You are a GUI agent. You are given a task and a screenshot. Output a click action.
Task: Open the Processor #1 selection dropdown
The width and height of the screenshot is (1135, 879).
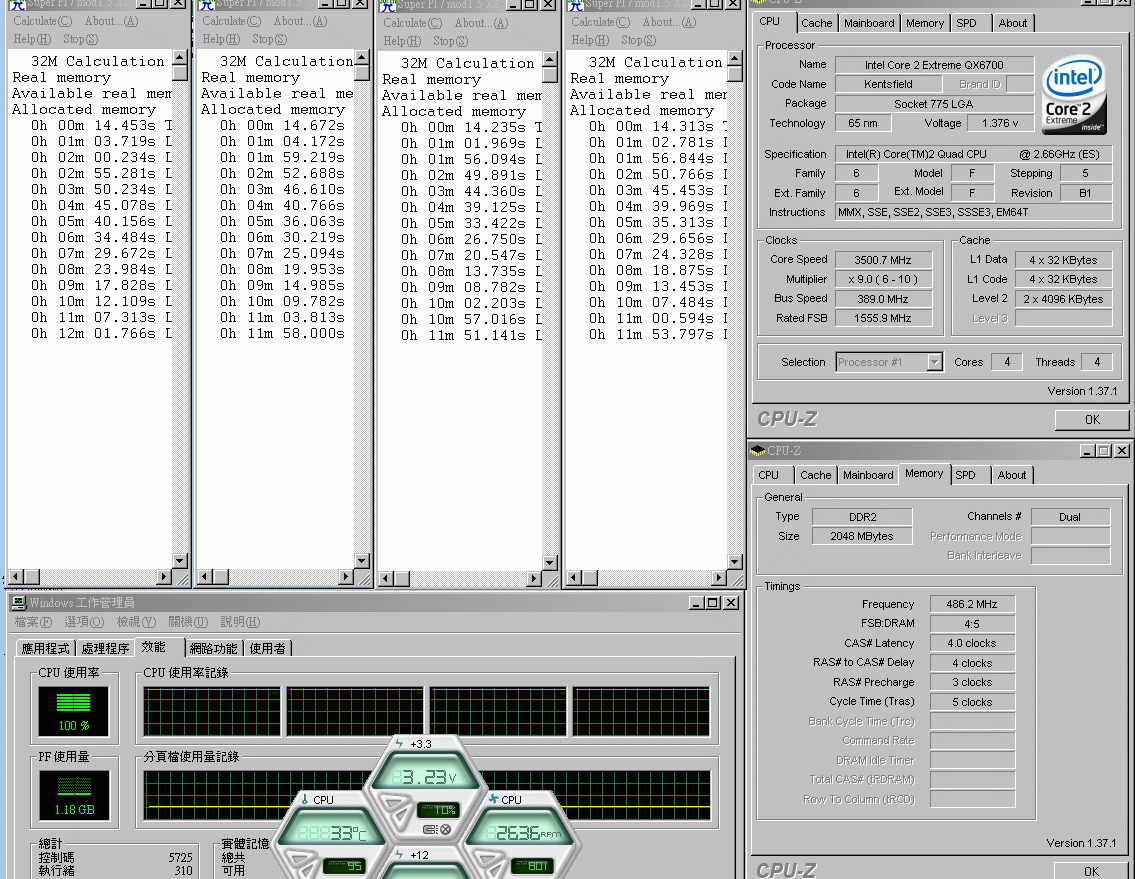[934, 361]
